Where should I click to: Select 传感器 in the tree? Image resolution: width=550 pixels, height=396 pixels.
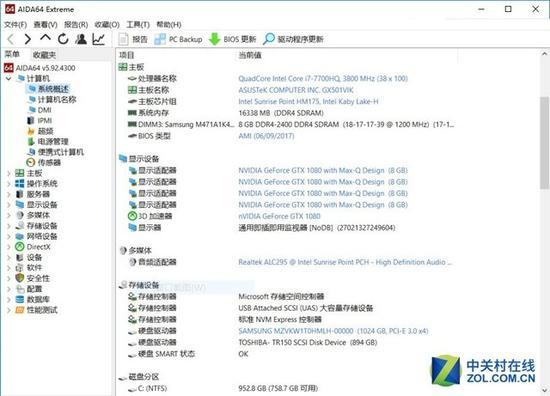(44, 162)
